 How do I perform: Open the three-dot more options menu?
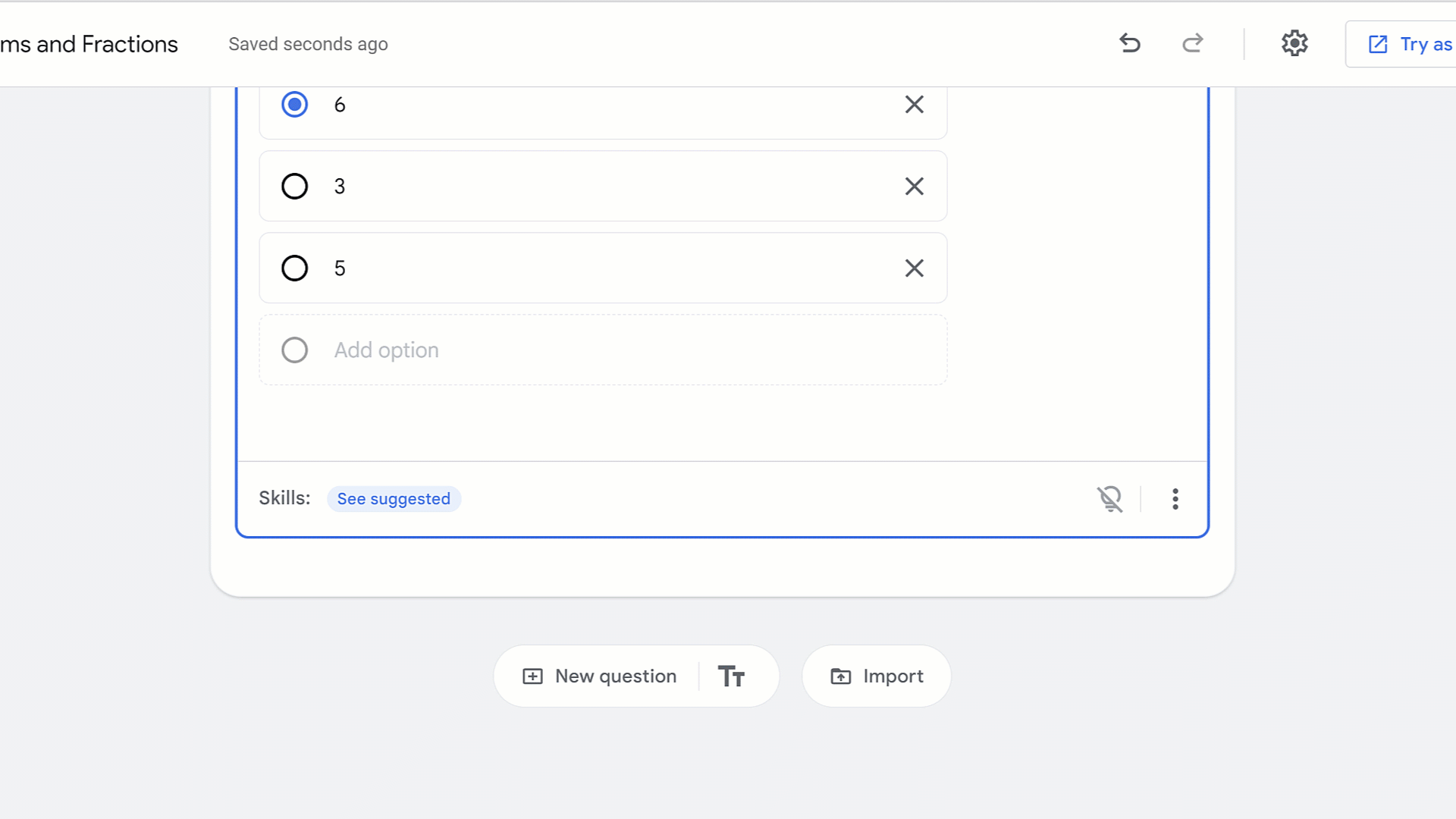(1175, 499)
